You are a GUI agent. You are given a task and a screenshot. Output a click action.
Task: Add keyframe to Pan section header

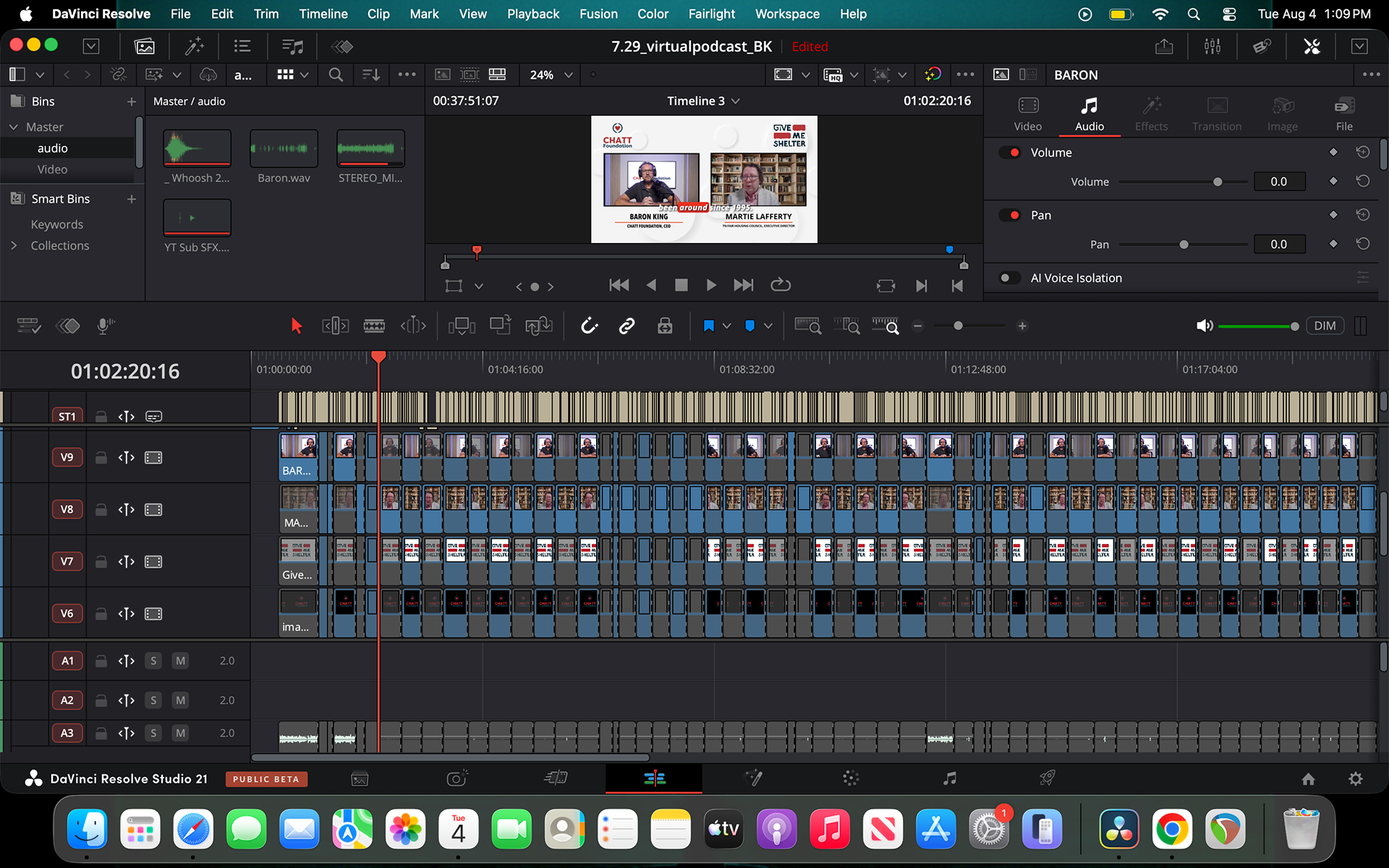1333,216
